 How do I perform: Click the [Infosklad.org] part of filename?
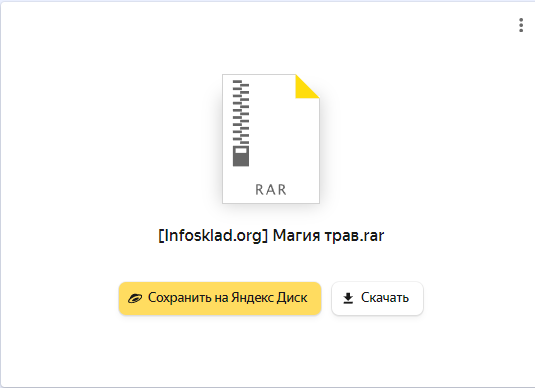(213, 236)
